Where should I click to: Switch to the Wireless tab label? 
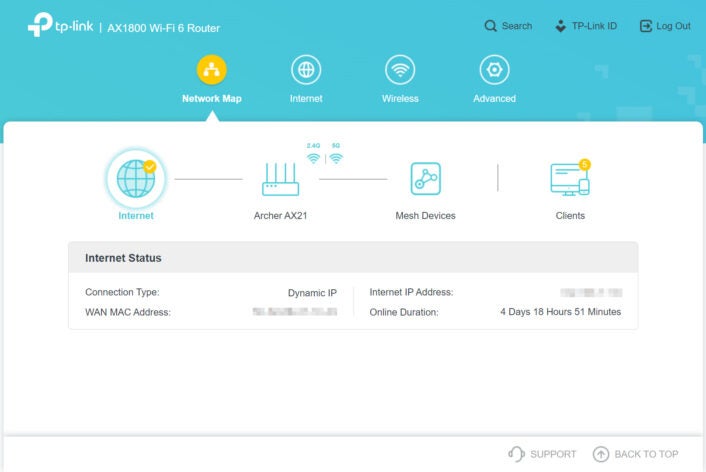pyautogui.click(x=400, y=99)
